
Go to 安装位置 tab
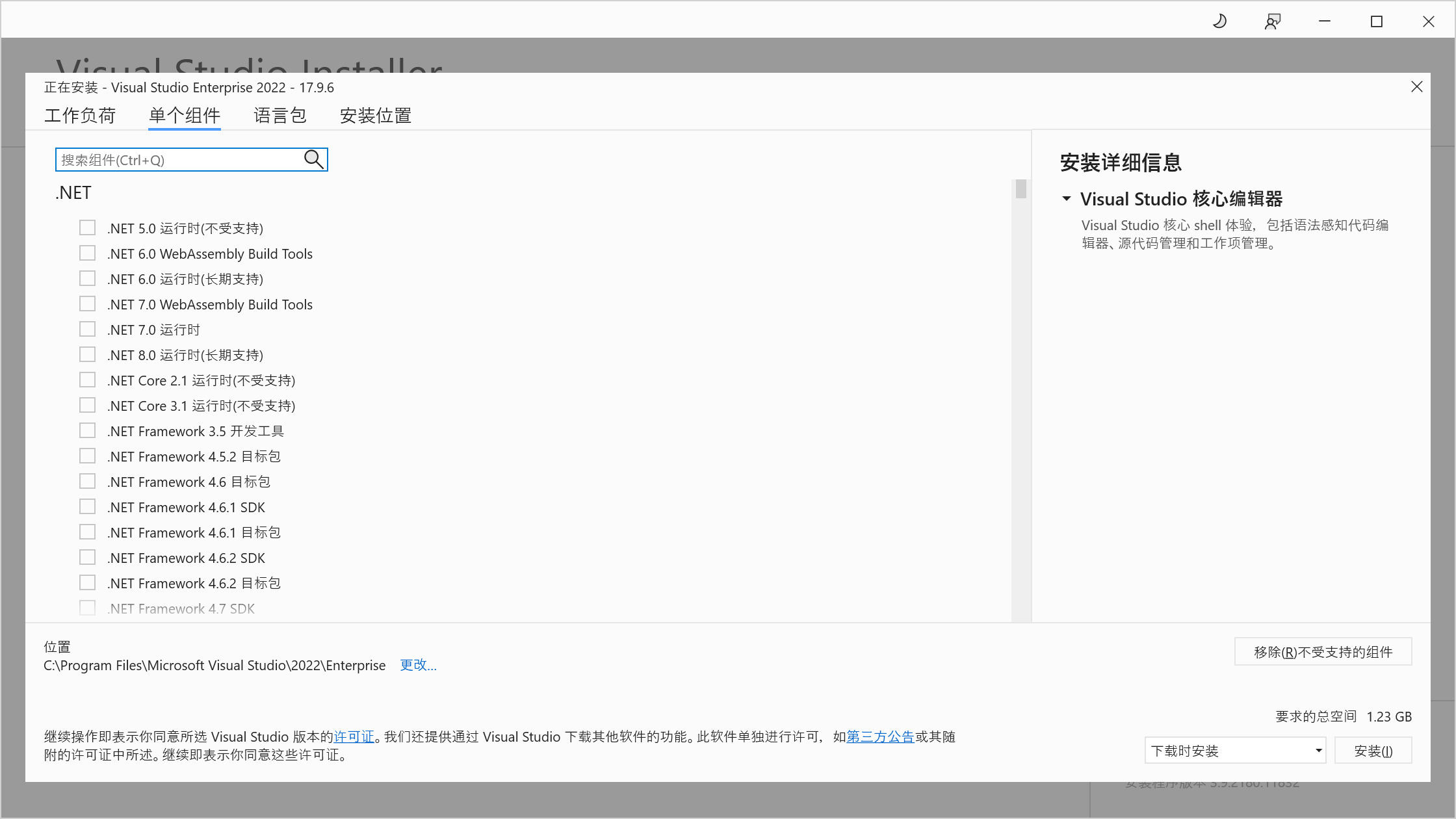375,116
